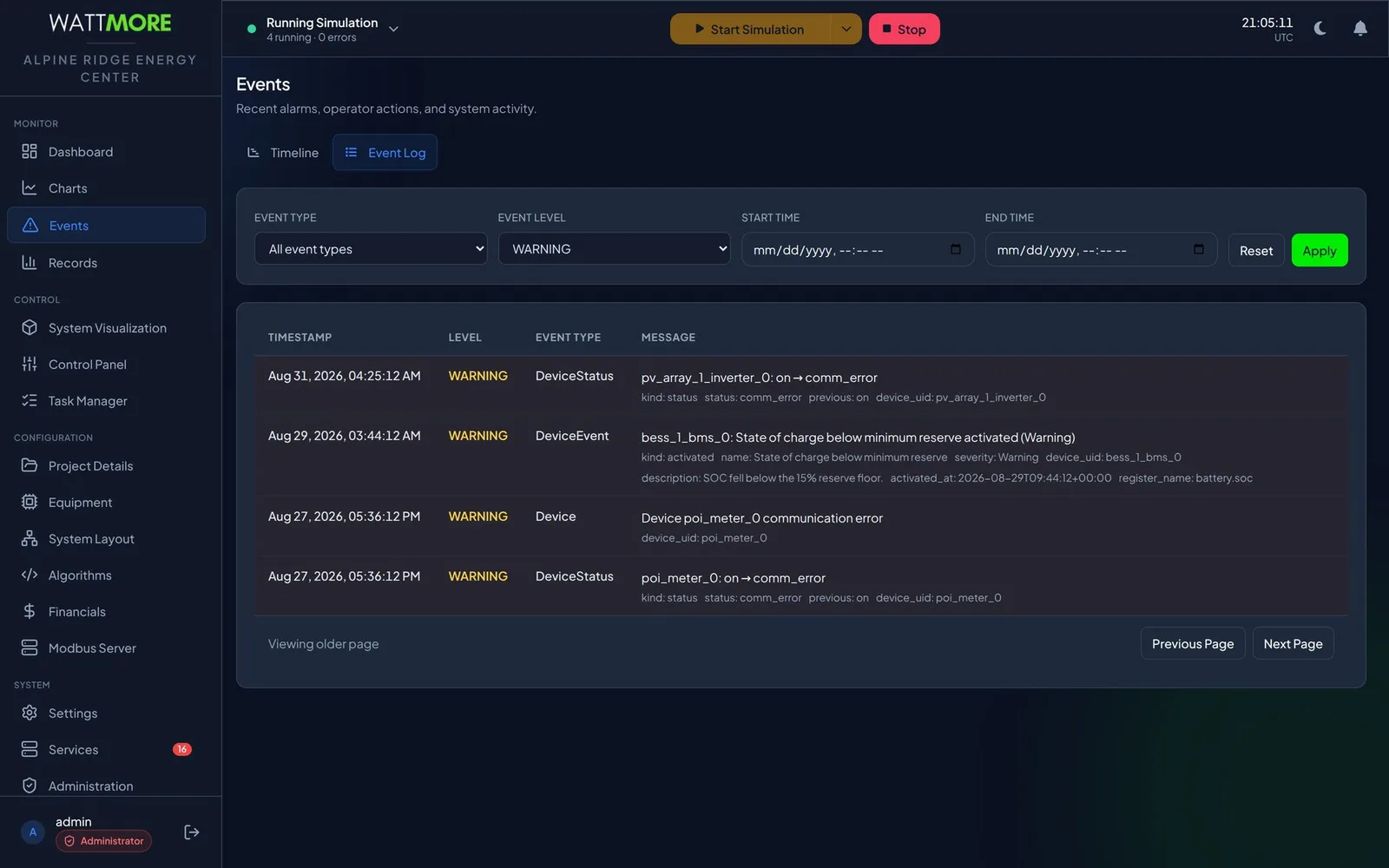Reset the event filters
This screenshot has height=868, width=1389.
pyautogui.click(x=1256, y=250)
